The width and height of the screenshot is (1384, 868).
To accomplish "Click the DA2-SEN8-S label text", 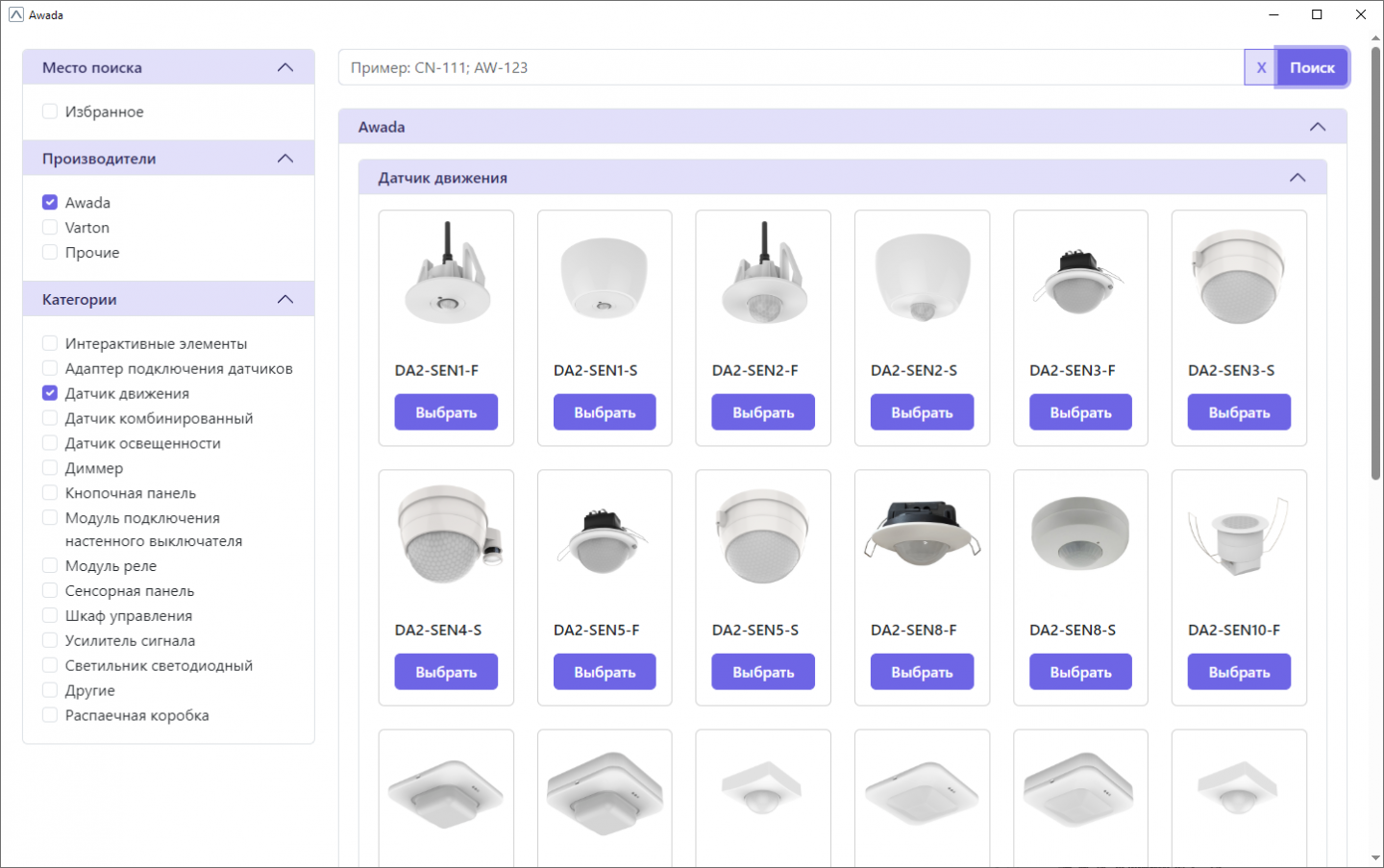I will point(1073,630).
